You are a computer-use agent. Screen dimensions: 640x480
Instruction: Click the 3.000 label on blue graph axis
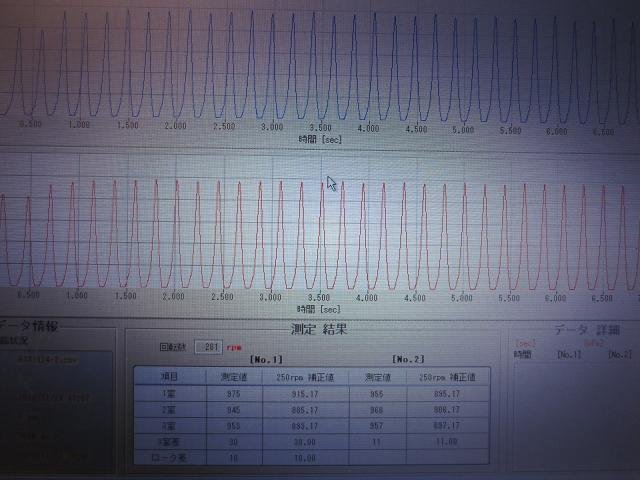(272, 127)
